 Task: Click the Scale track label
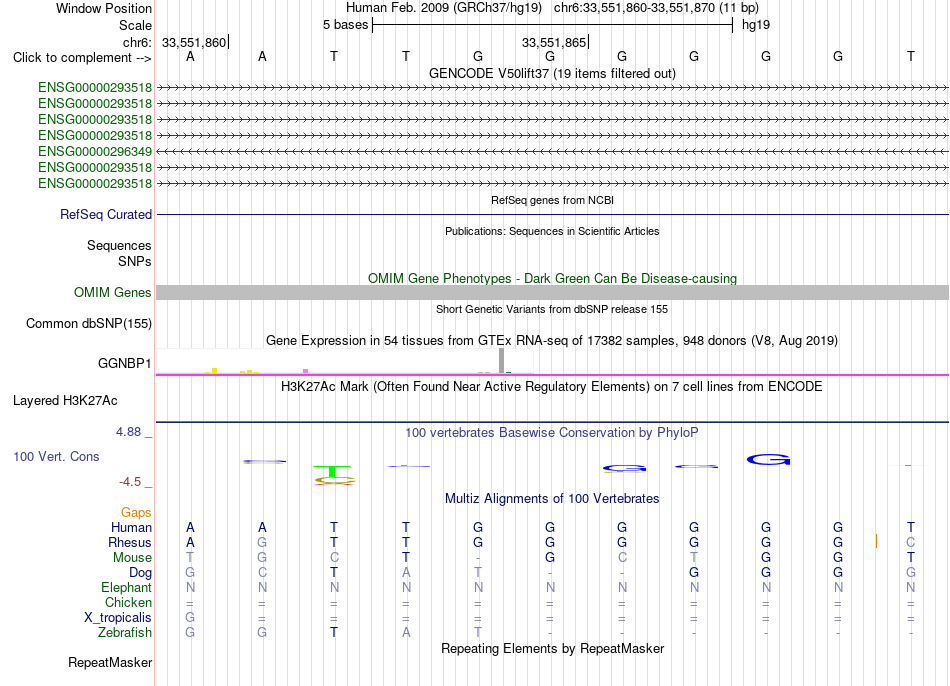point(135,25)
